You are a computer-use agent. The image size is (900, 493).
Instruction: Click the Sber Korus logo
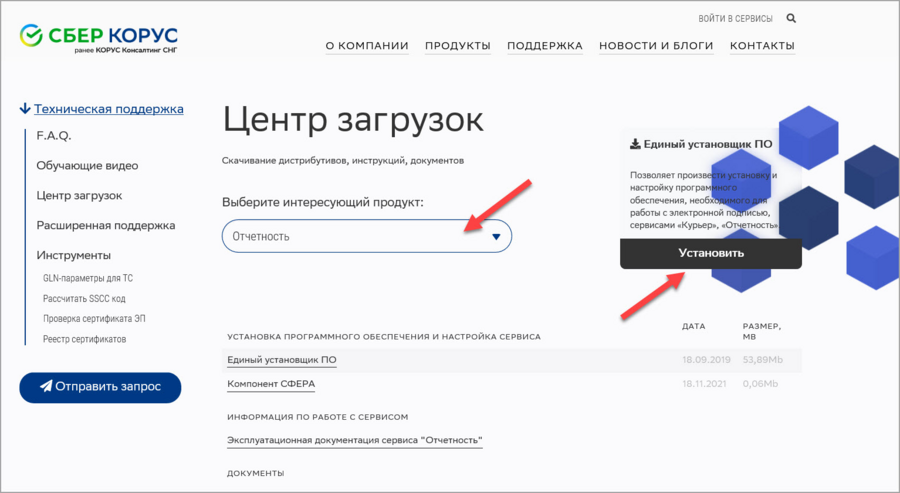pos(99,38)
